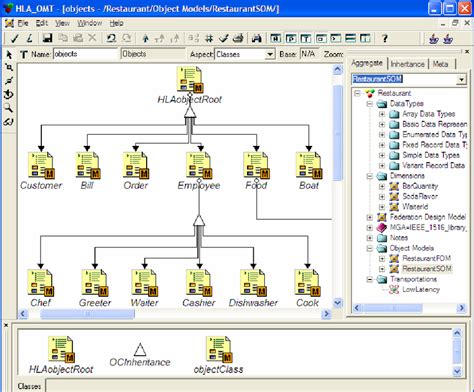Select RestaurantSOM in the browser tree
474x392 pixels.
click(x=427, y=269)
